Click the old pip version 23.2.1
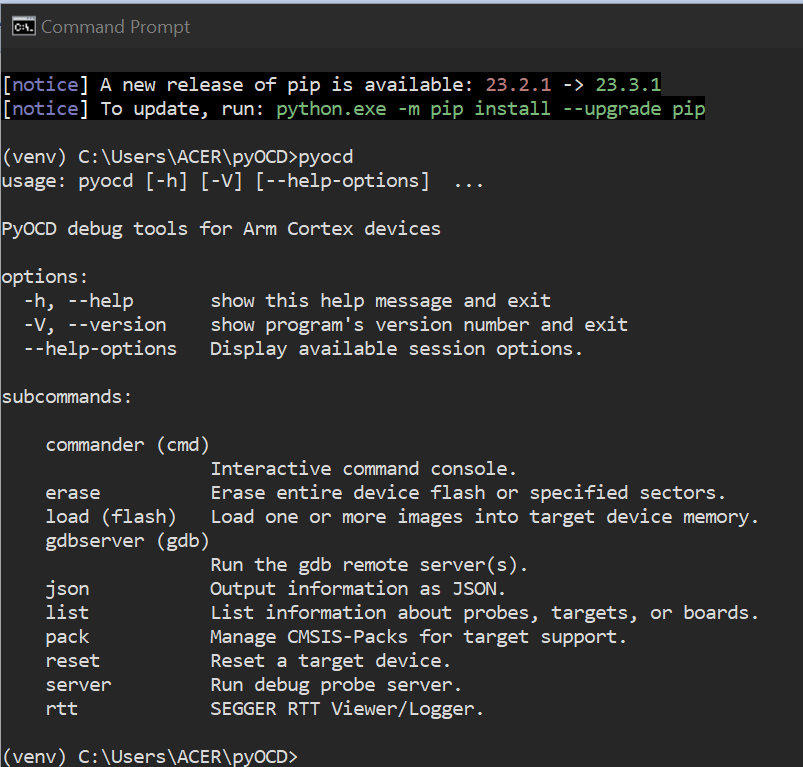Image resolution: width=803 pixels, height=767 pixels. click(518, 84)
